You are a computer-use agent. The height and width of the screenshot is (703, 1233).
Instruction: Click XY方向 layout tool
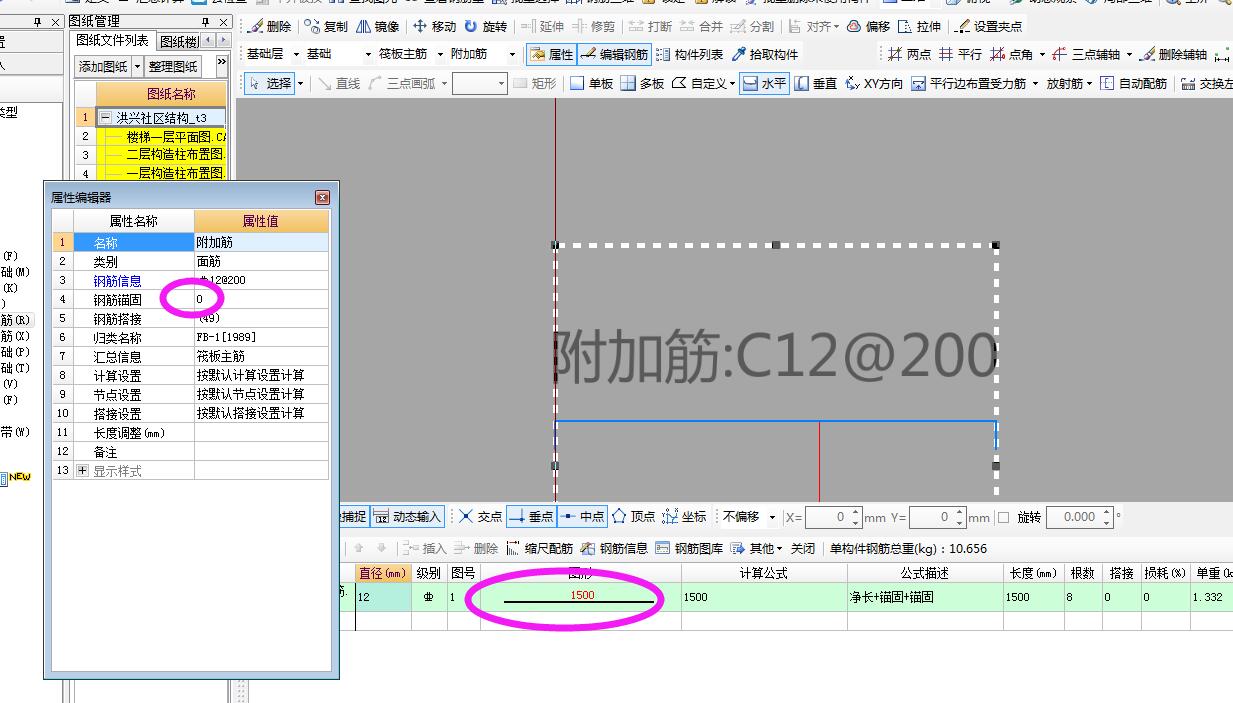873,84
